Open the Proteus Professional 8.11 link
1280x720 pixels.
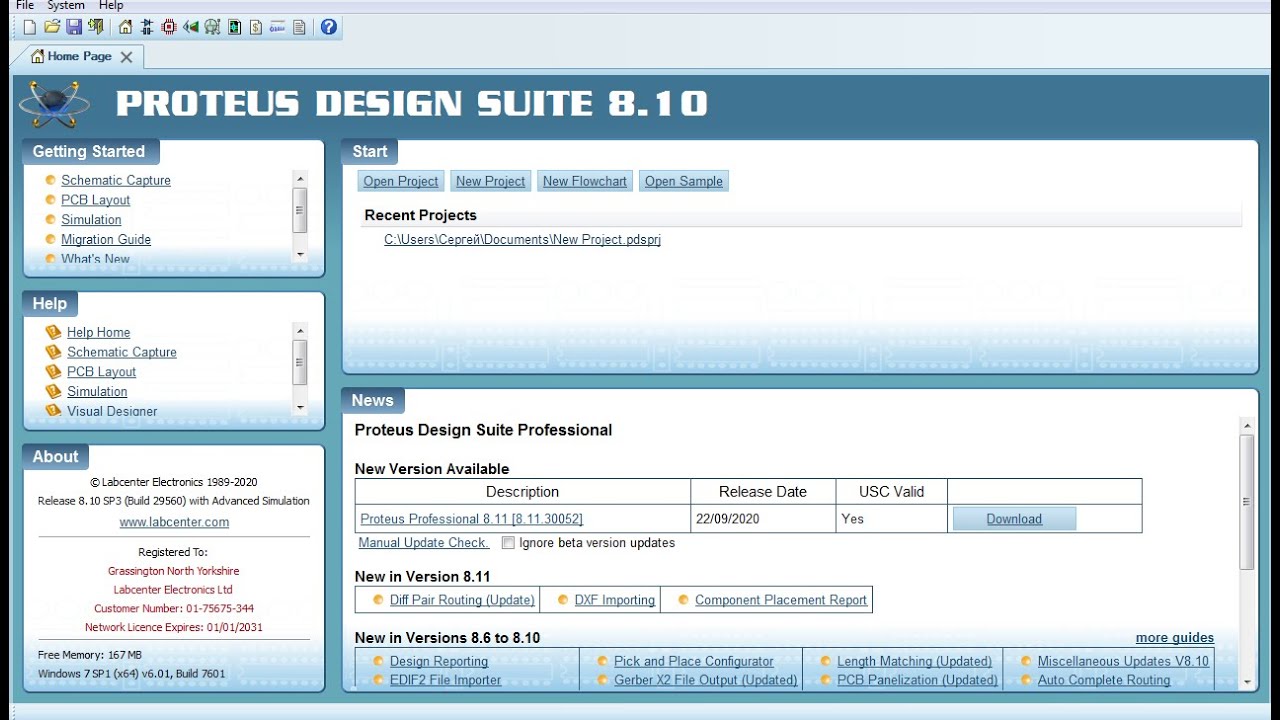pos(471,519)
